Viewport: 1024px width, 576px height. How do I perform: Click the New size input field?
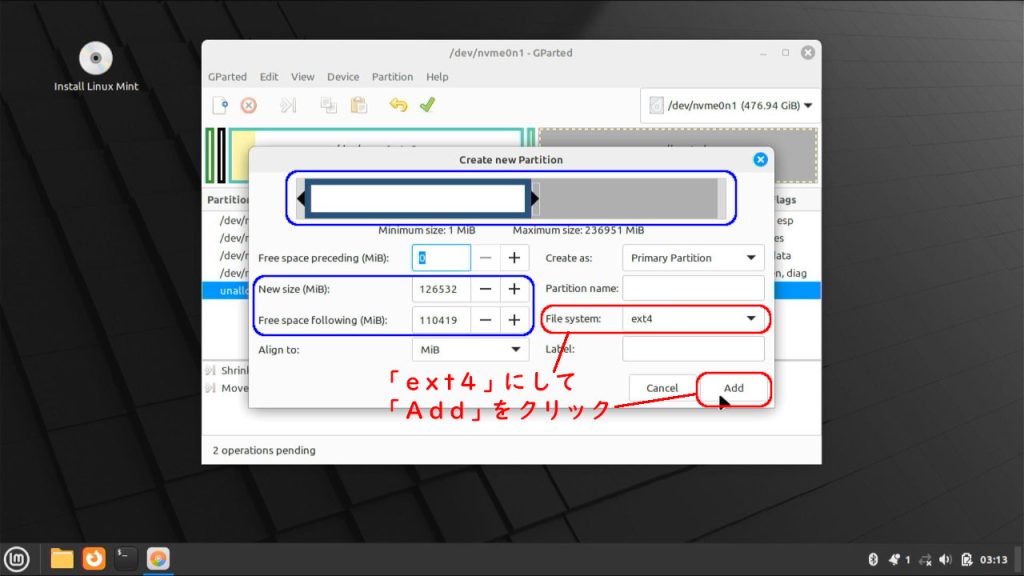click(x=441, y=289)
